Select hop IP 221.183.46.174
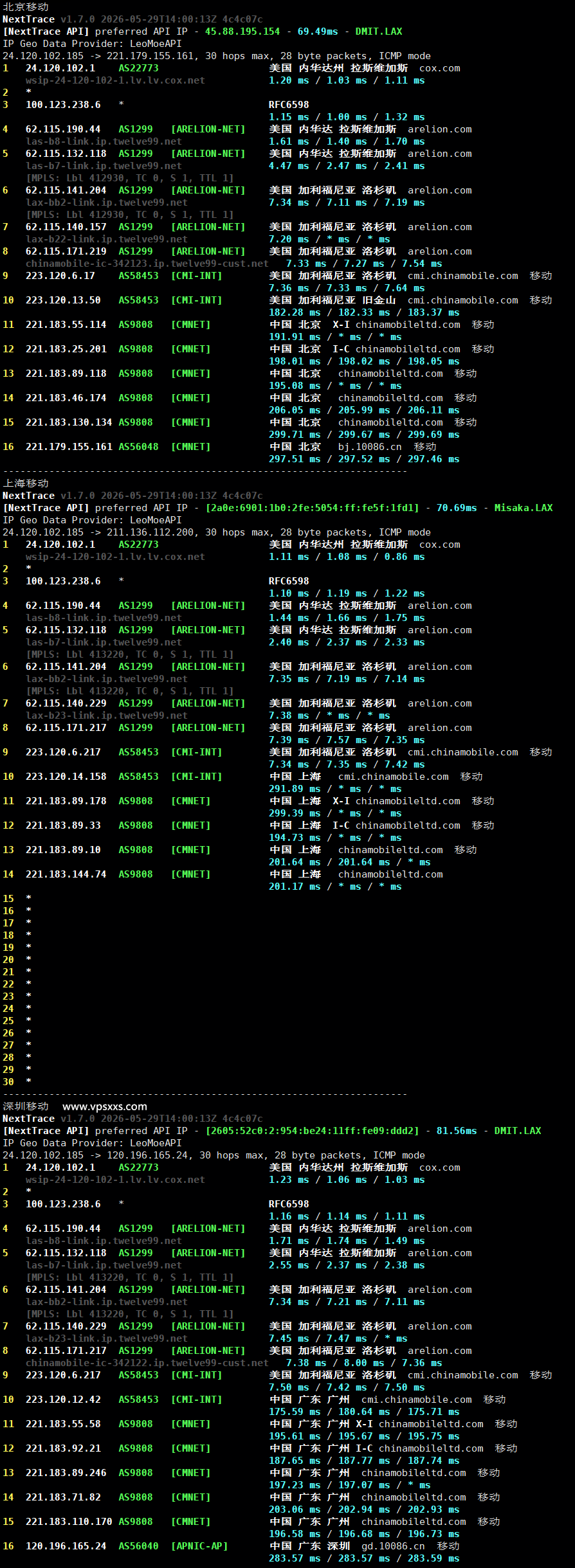The height and width of the screenshot is (1568, 575). pyautogui.click(x=66, y=397)
